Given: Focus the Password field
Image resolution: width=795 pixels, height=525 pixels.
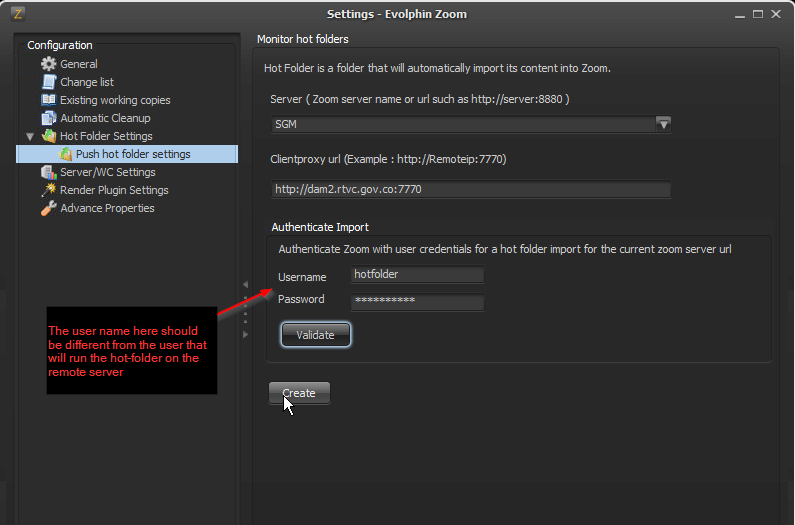Looking at the screenshot, I should coord(417,301).
